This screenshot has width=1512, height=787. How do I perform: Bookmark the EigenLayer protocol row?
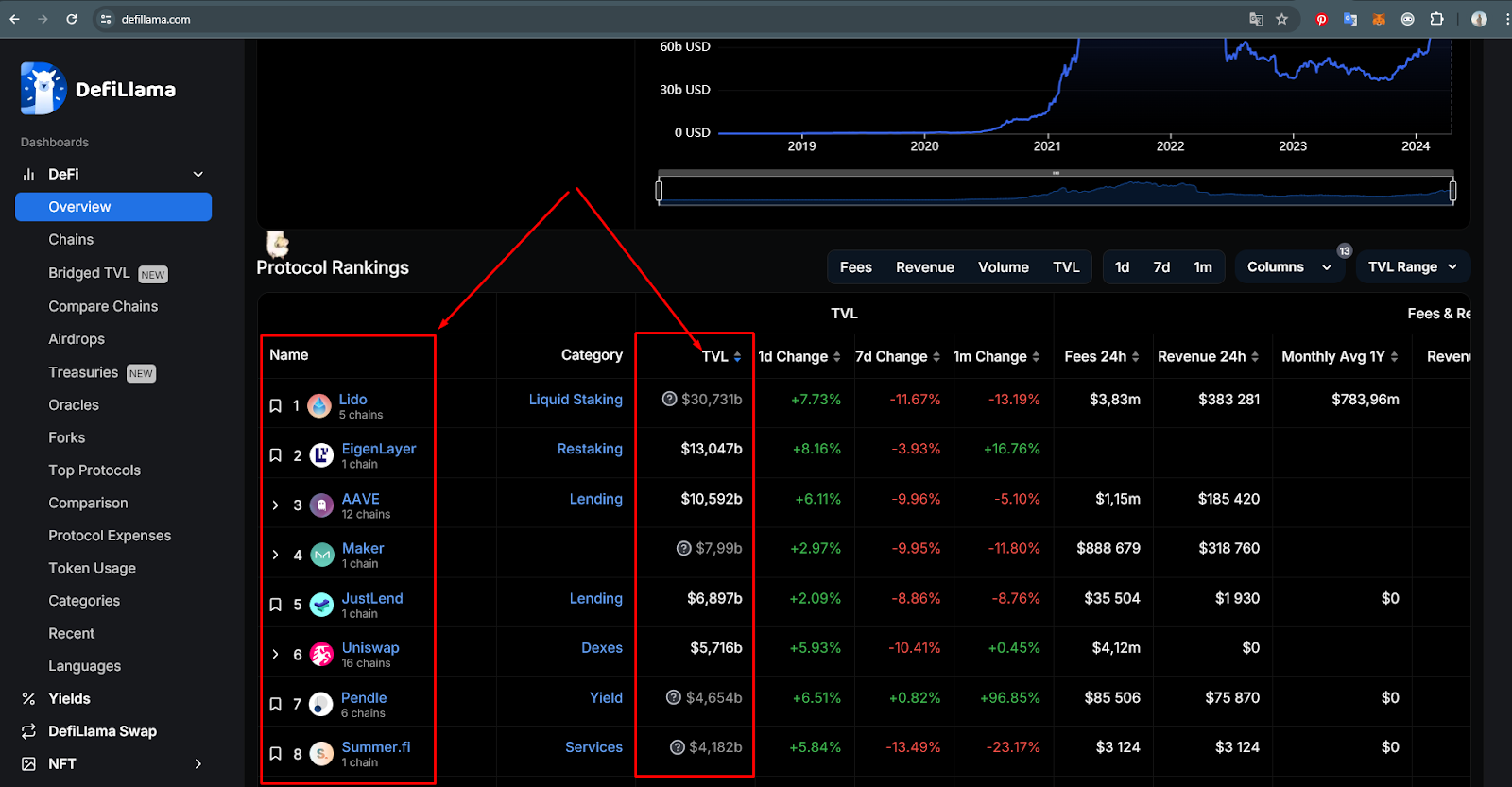276,455
